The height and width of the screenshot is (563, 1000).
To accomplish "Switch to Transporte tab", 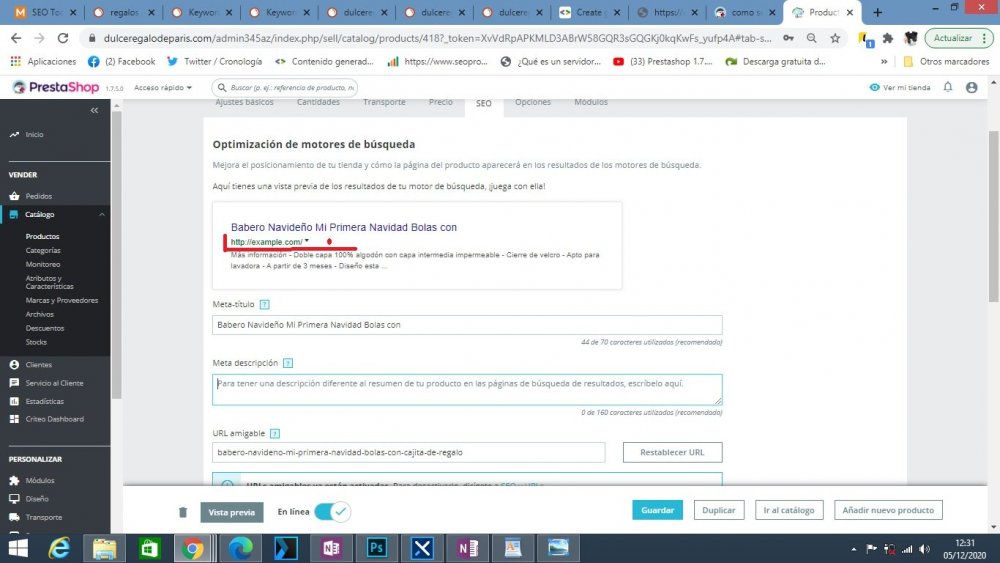I will point(384,102).
